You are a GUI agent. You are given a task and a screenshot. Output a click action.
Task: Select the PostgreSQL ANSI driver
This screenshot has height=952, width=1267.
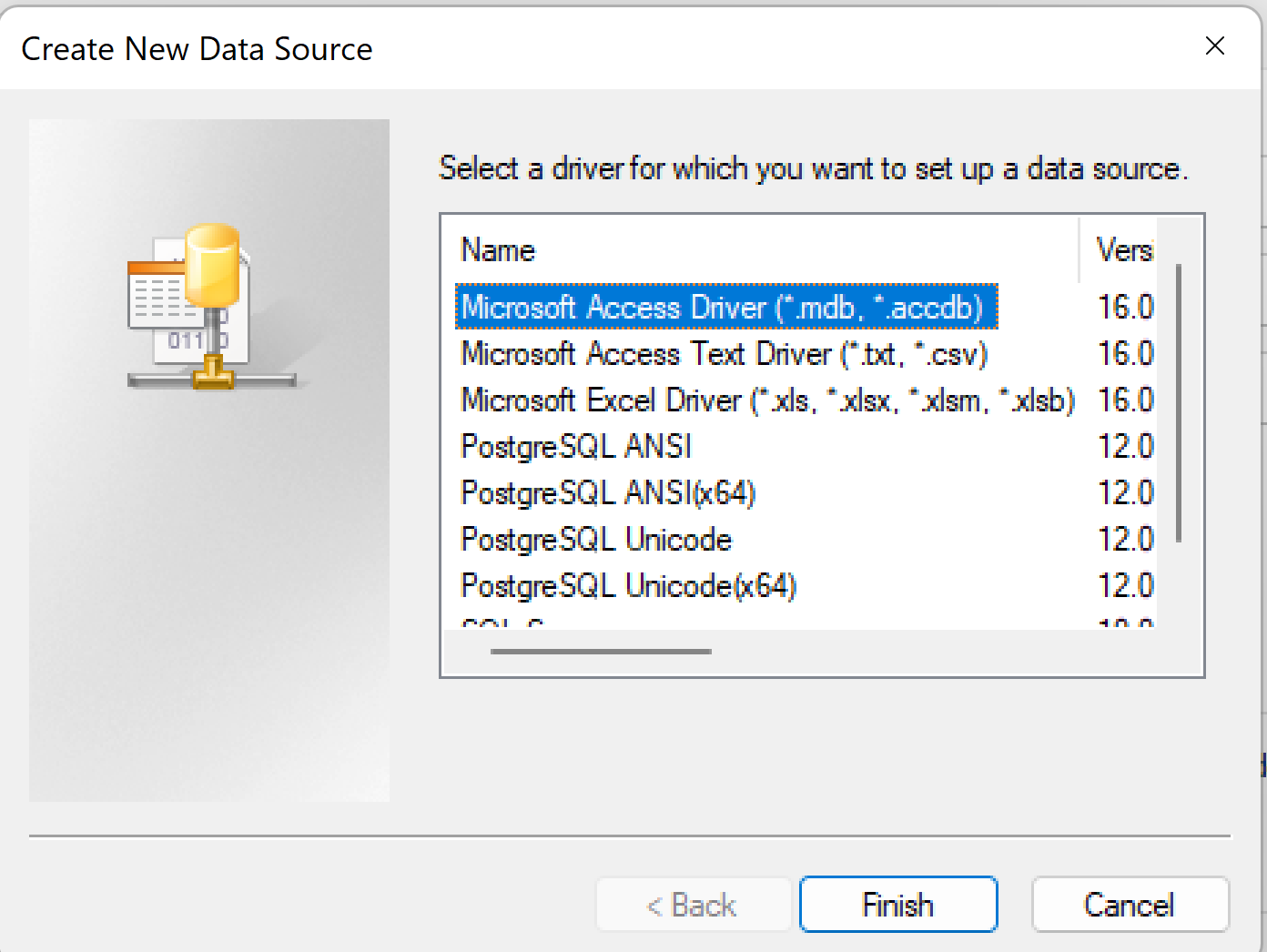pos(576,446)
